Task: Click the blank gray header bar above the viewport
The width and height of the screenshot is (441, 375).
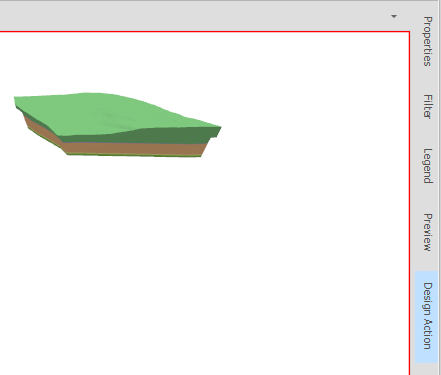Action: 193,16
